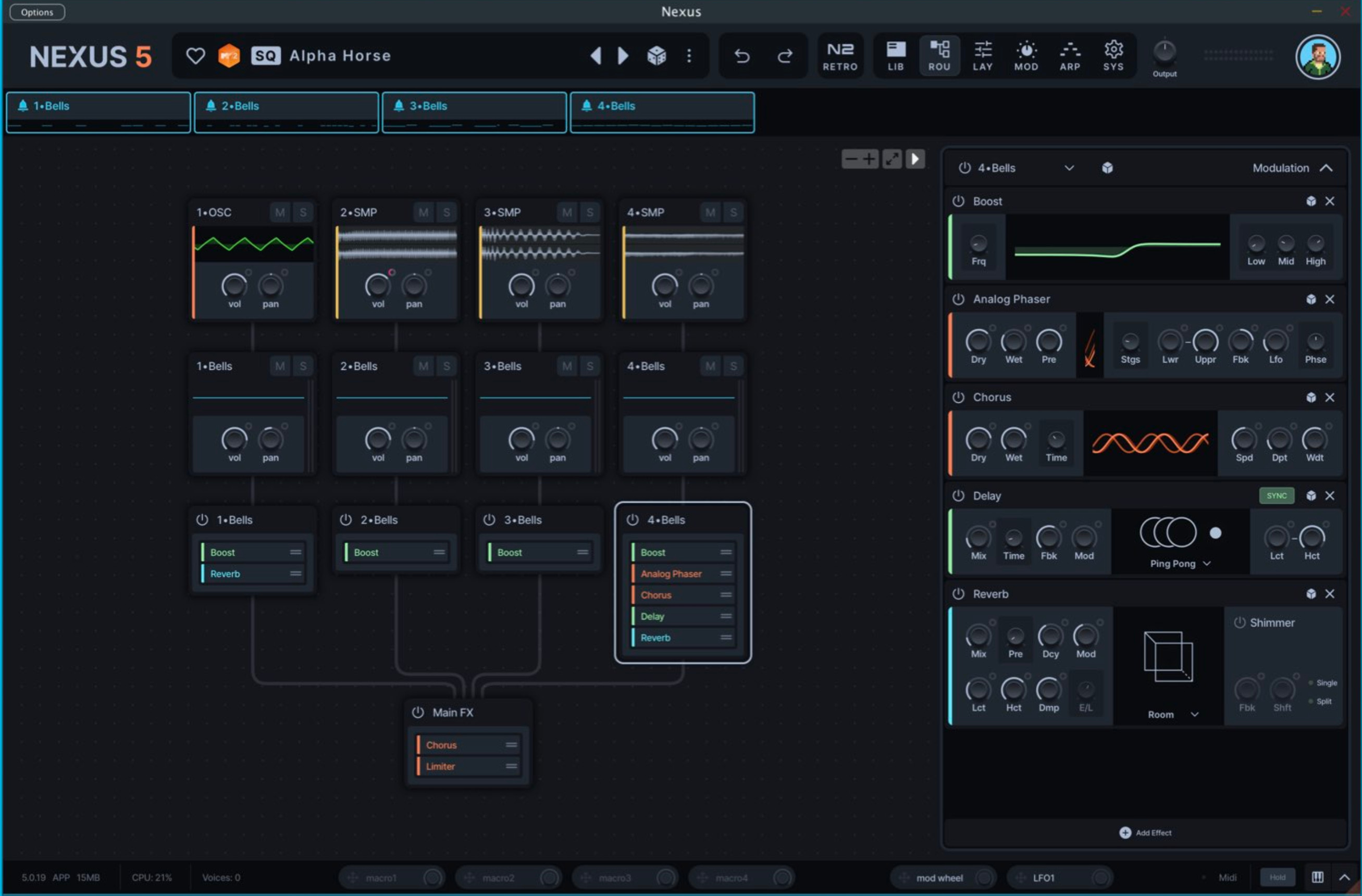Enable the Shimmer section in Reverb

[x=1240, y=623]
